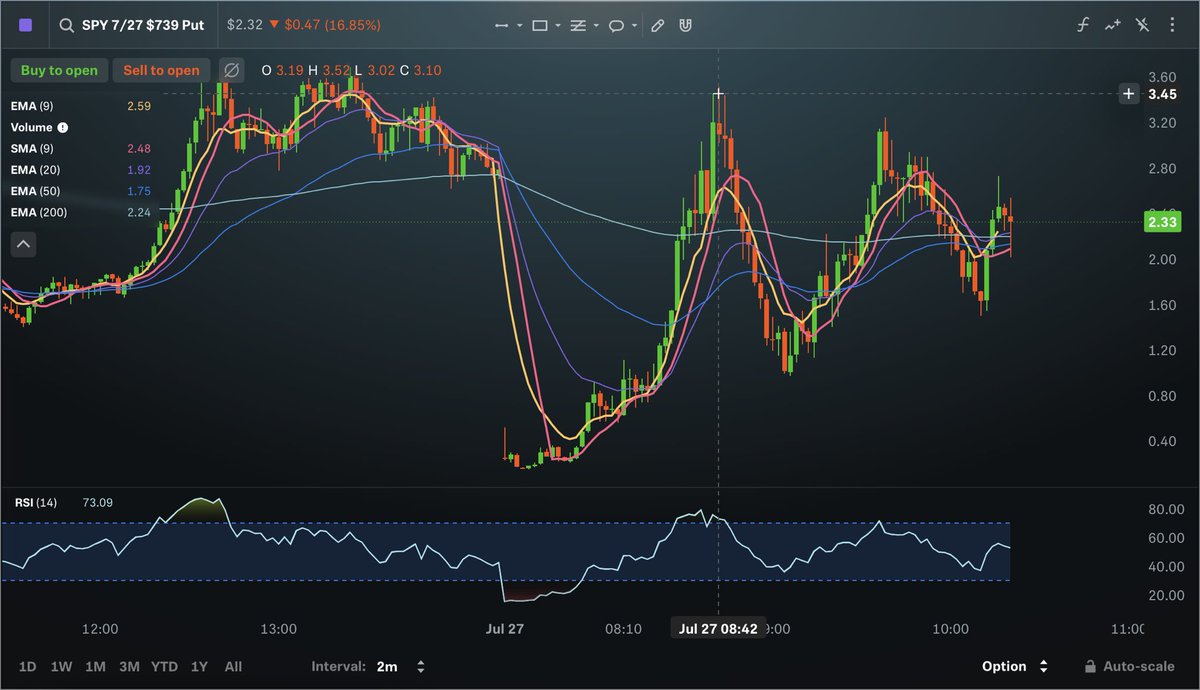This screenshot has width=1200, height=690.
Task: Select the 1W time range
Action: (x=61, y=666)
